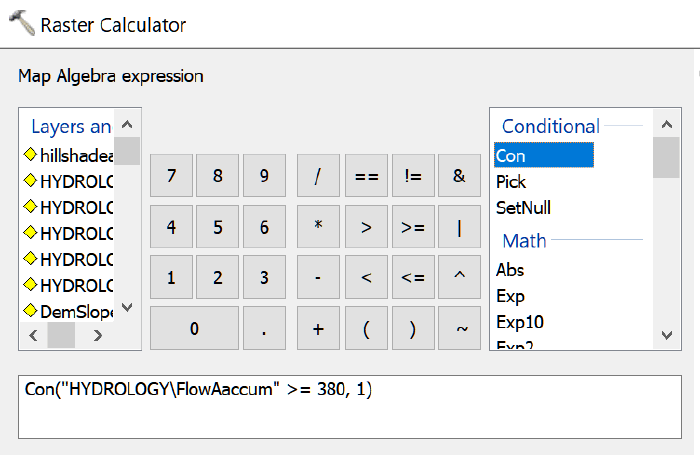The width and height of the screenshot is (700, 455).
Task: Click the number 7 key
Action: pos(171,175)
